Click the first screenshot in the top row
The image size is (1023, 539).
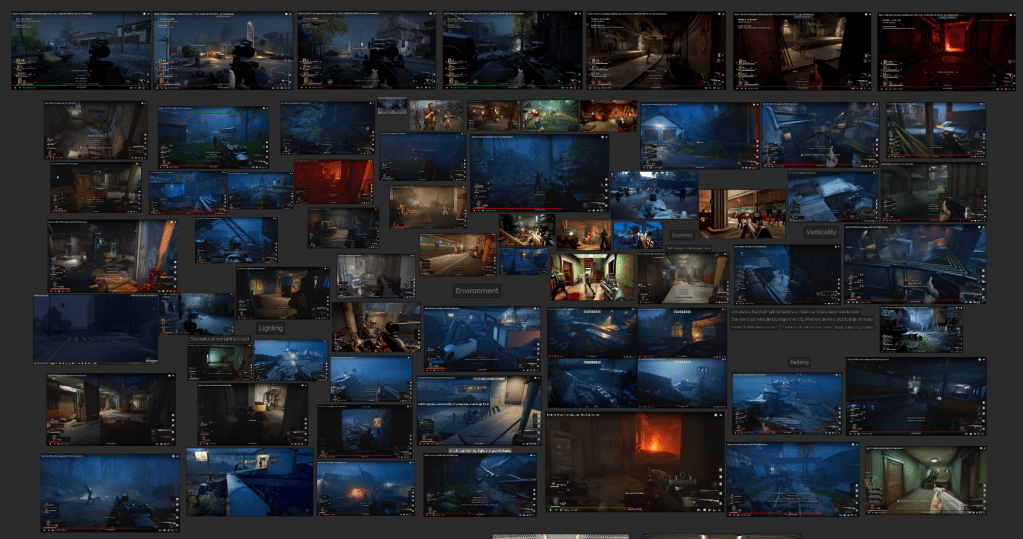[x=81, y=51]
